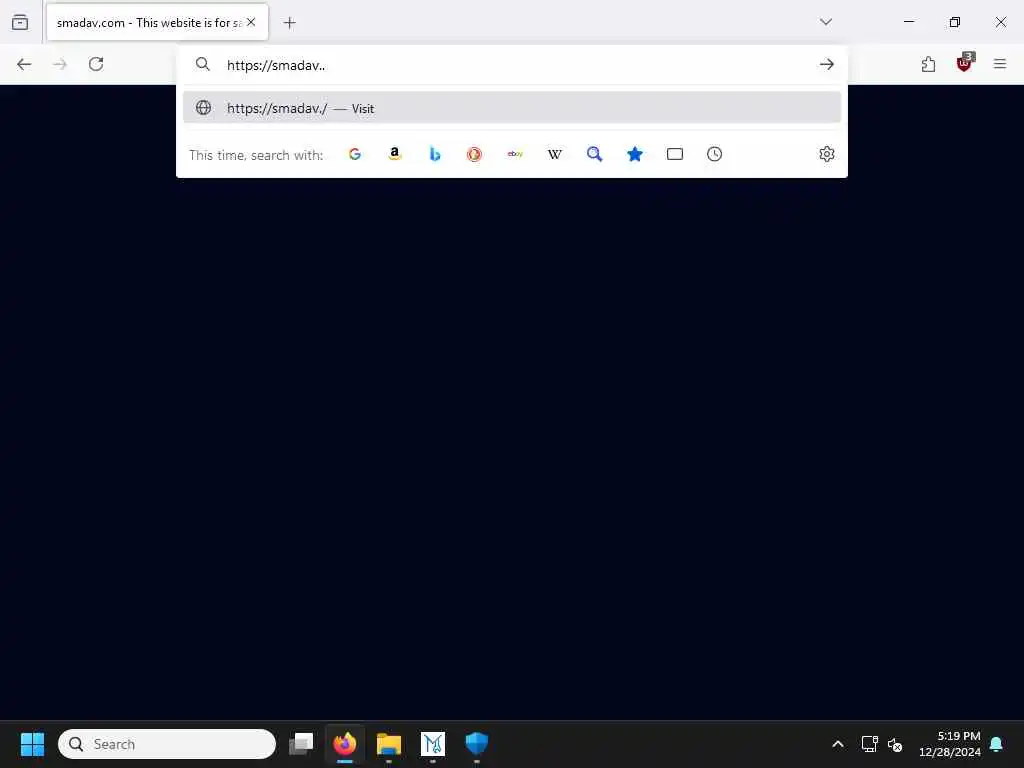Search with Amazon engine icon

pyautogui.click(x=394, y=154)
